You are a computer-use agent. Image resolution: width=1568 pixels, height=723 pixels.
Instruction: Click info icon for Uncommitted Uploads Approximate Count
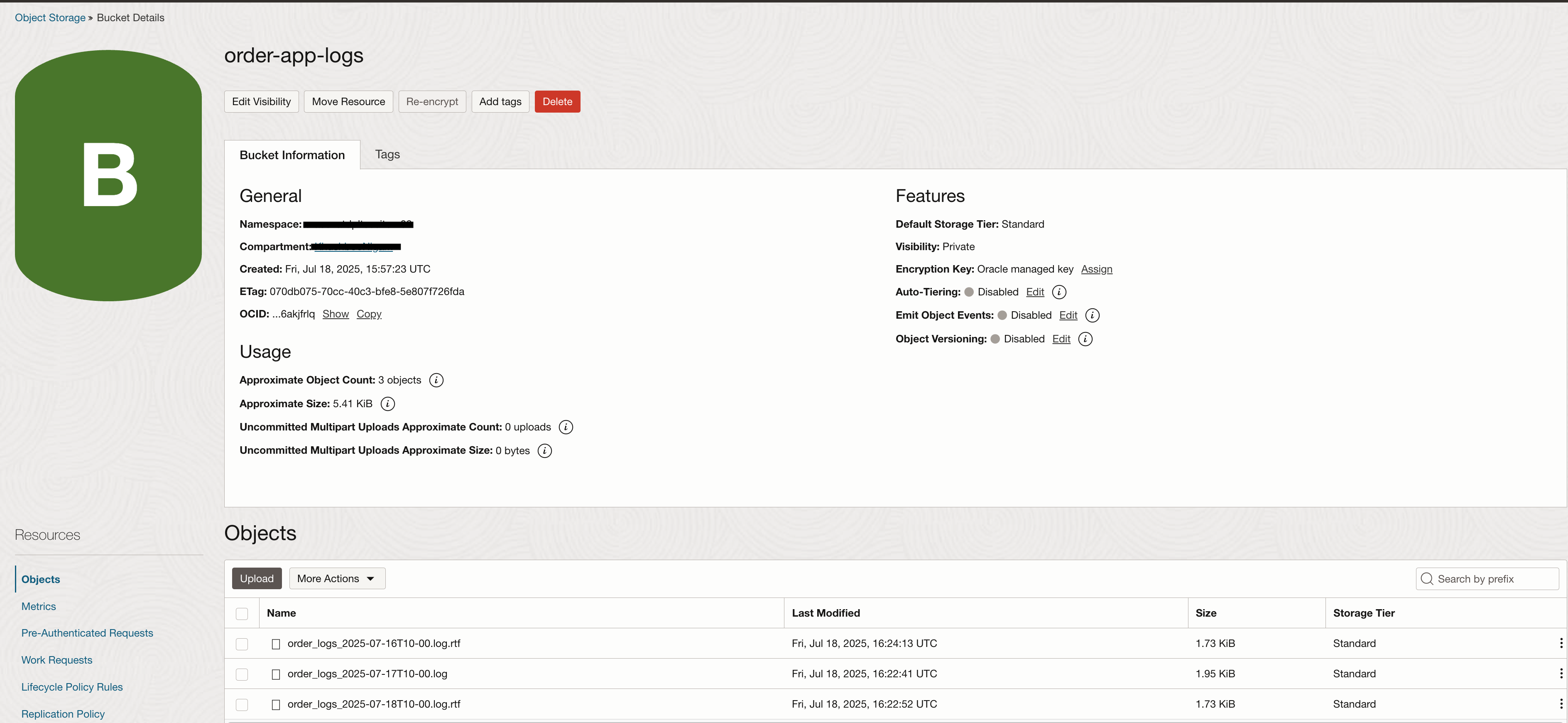click(x=566, y=428)
